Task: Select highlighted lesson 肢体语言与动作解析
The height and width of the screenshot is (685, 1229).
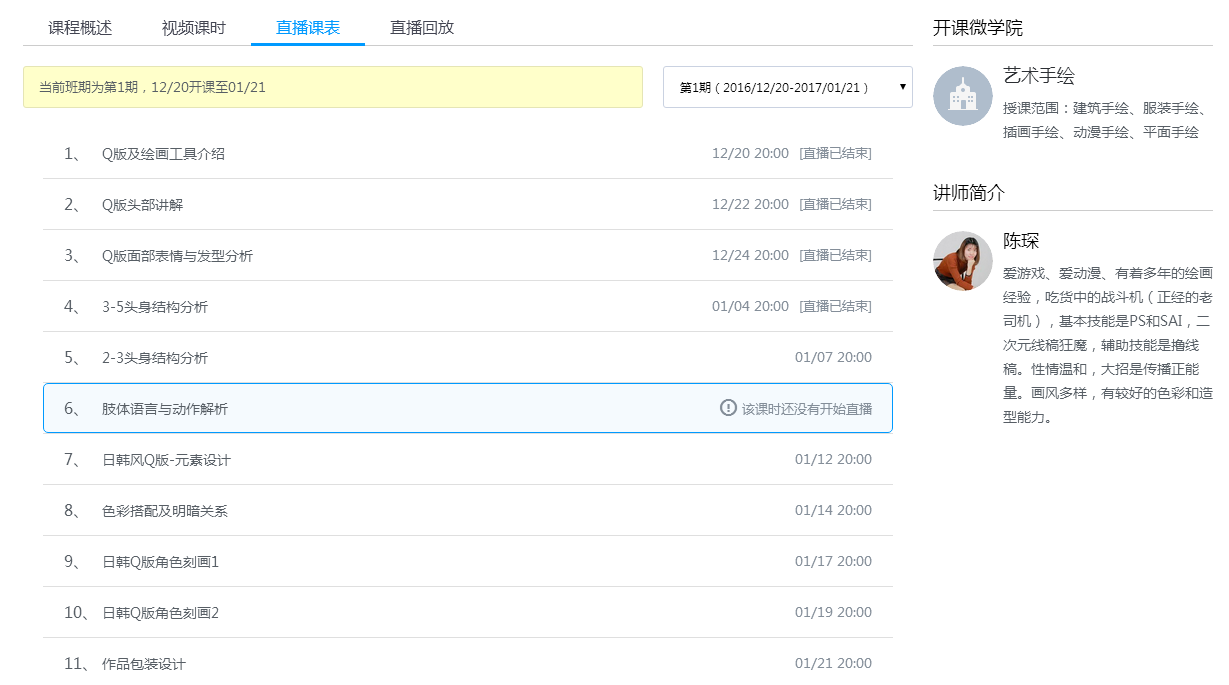Action: (165, 409)
